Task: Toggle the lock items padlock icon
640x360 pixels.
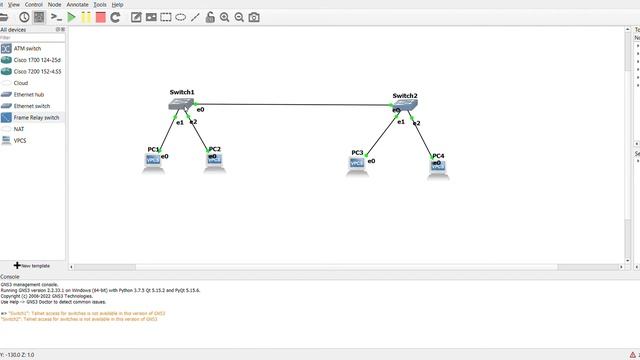Action: [x=210, y=17]
